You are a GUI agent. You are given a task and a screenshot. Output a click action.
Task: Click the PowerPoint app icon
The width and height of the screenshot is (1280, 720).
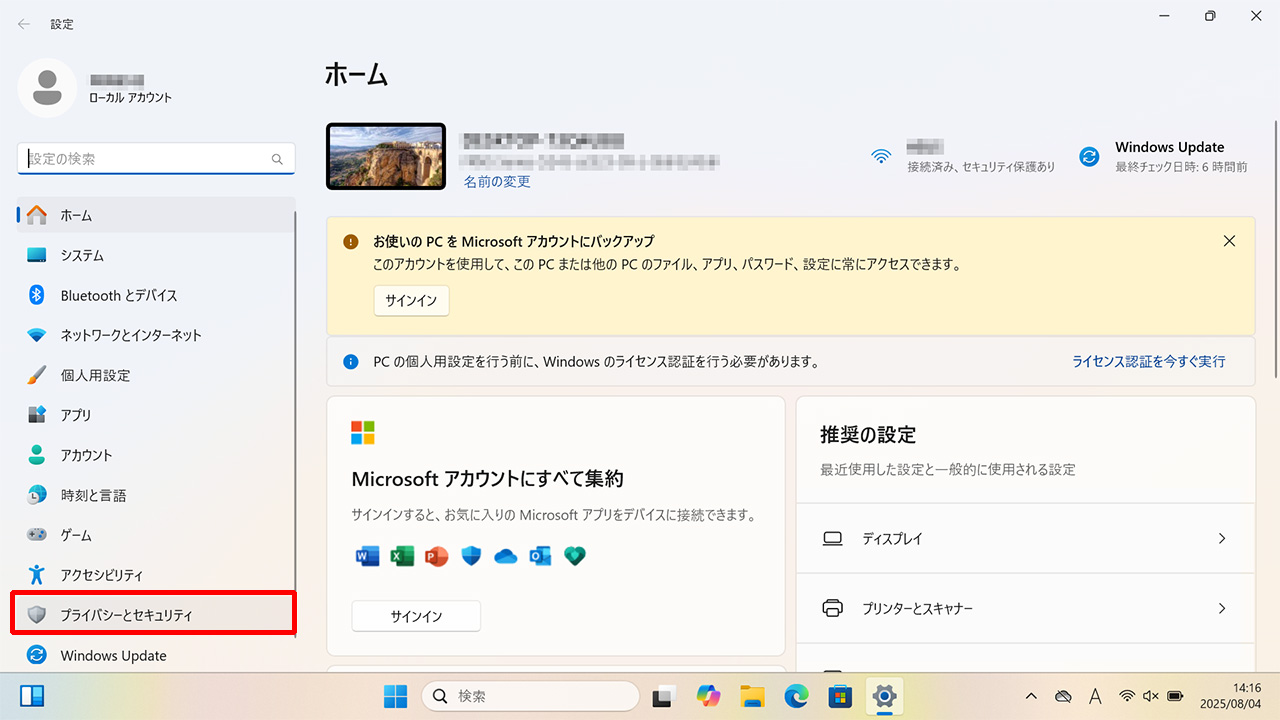tap(437, 556)
